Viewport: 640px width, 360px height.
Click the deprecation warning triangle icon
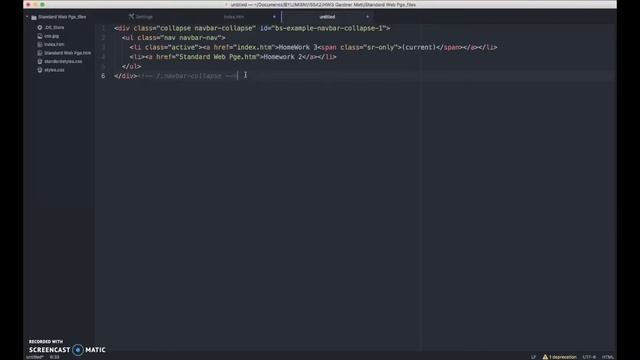545,357
